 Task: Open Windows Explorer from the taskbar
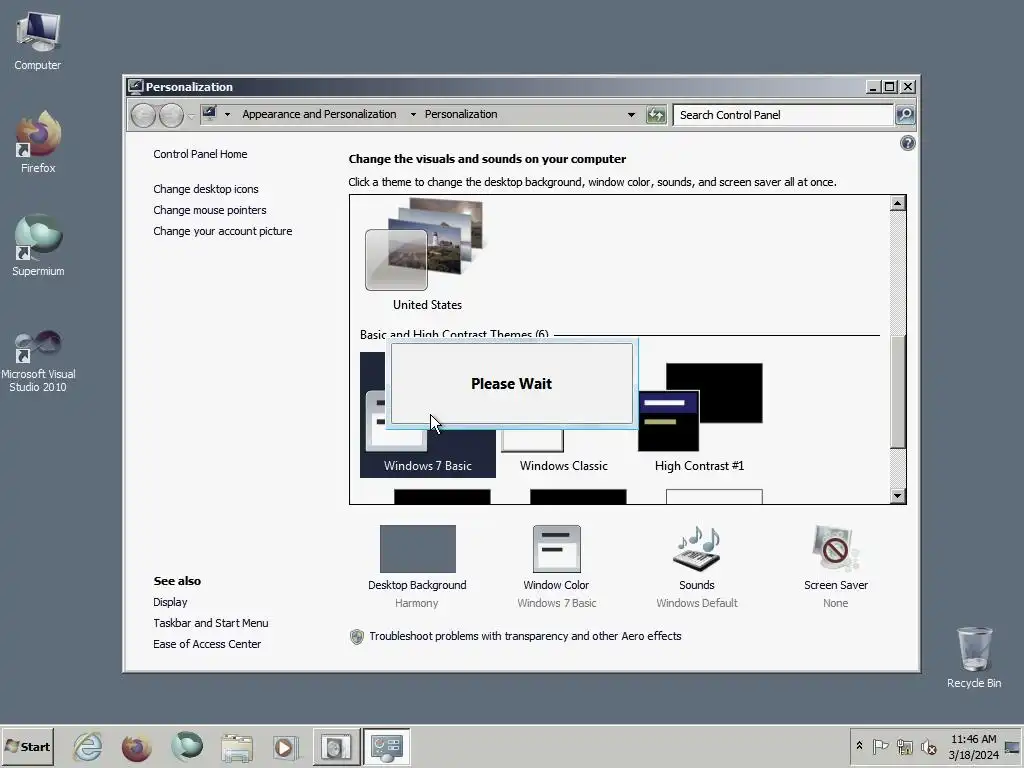pyautogui.click(x=236, y=746)
